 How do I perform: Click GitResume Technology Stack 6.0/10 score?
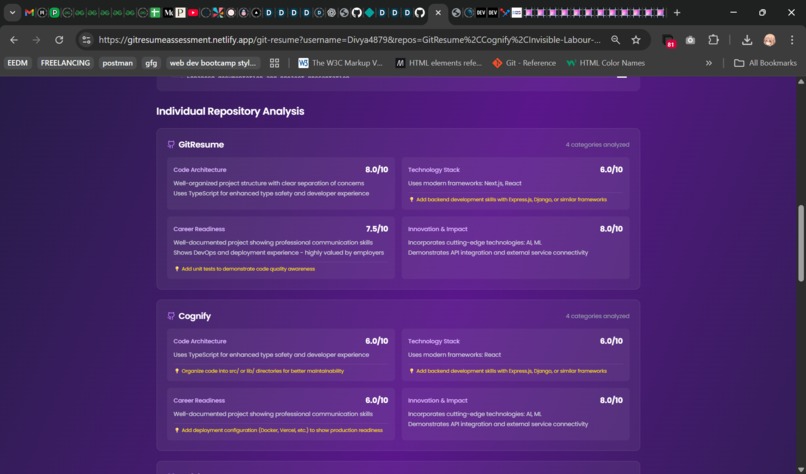(x=611, y=169)
